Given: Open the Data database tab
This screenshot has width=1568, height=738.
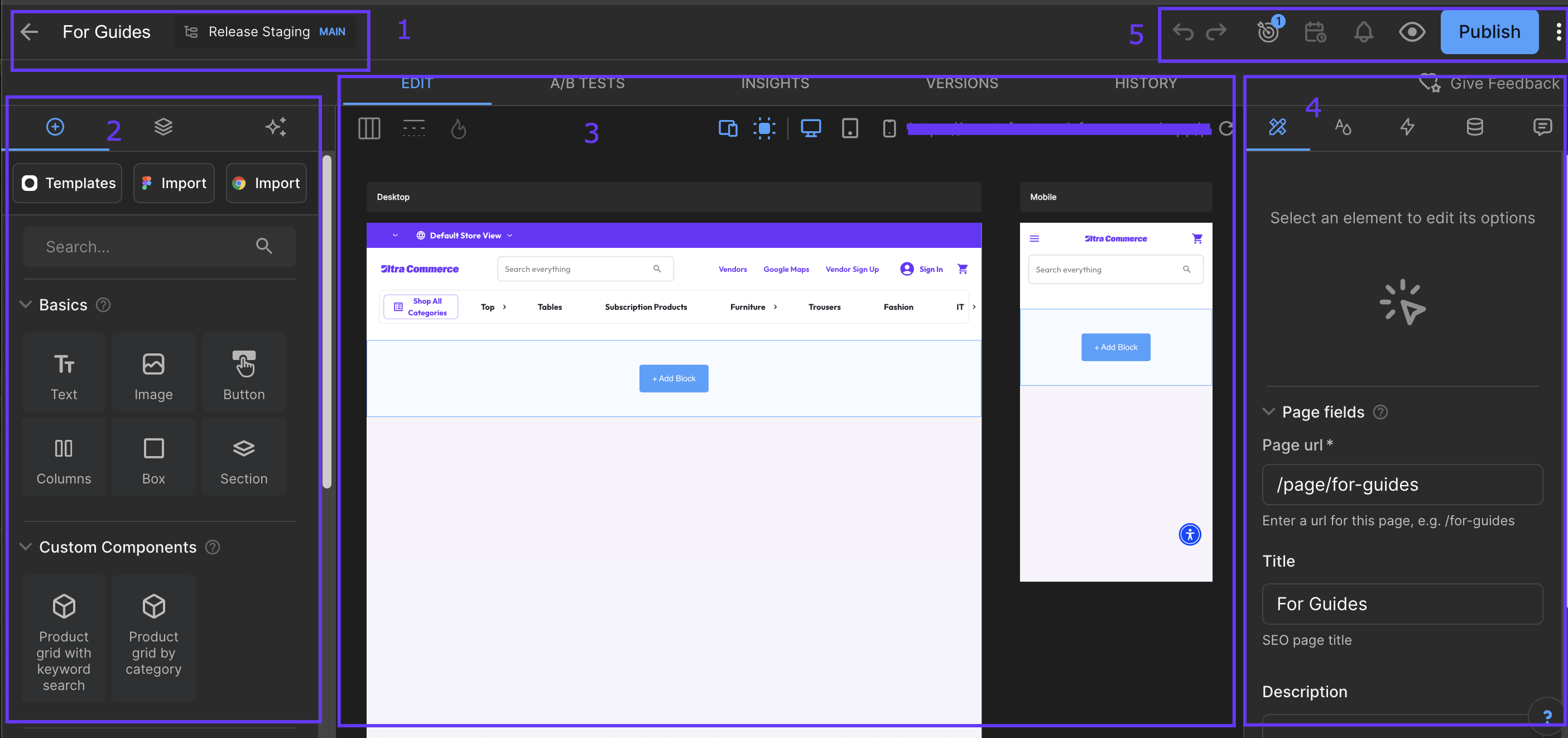Looking at the screenshot, I should (1474, 127).
